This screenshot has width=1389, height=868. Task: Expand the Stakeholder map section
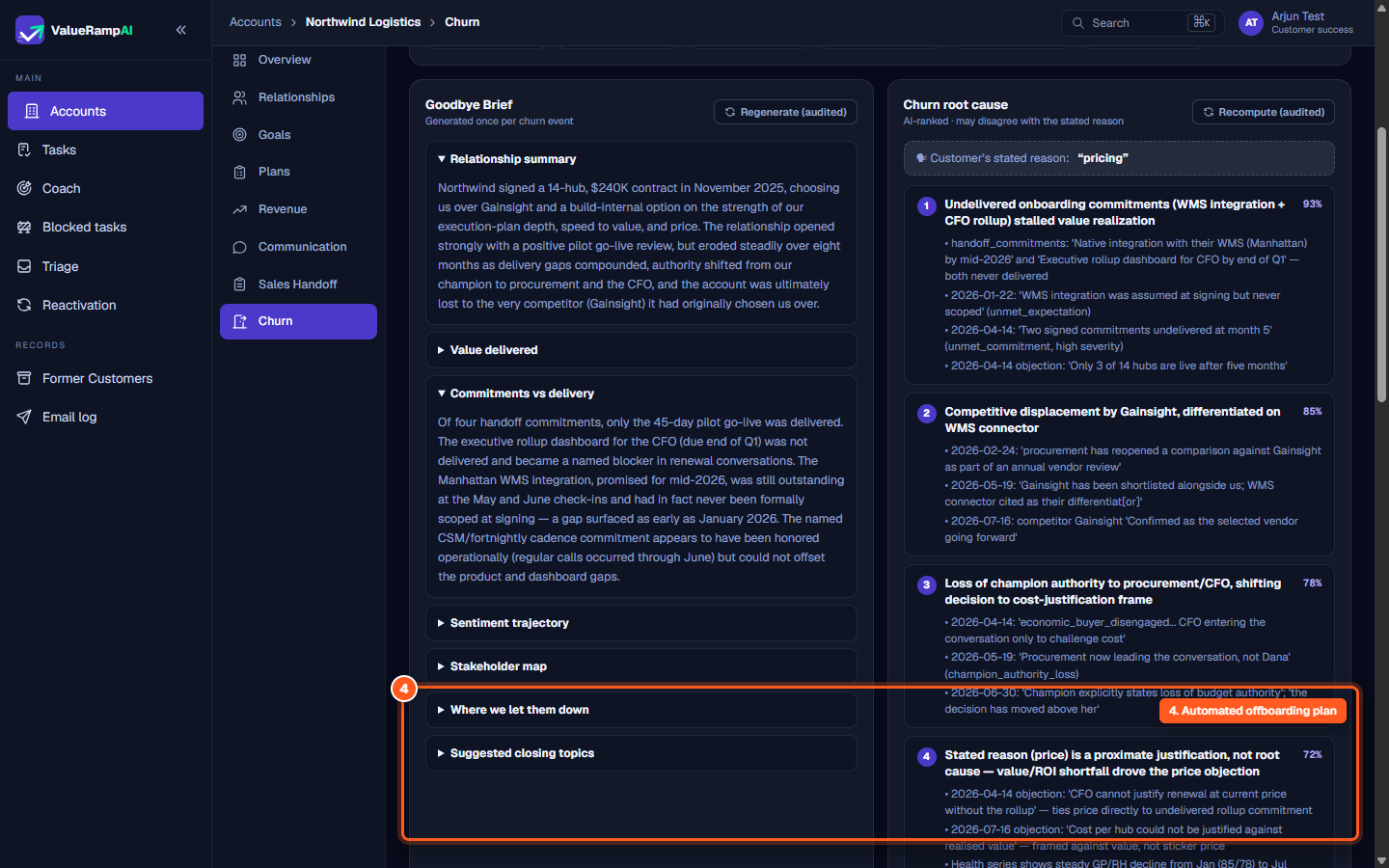(641, 666)
